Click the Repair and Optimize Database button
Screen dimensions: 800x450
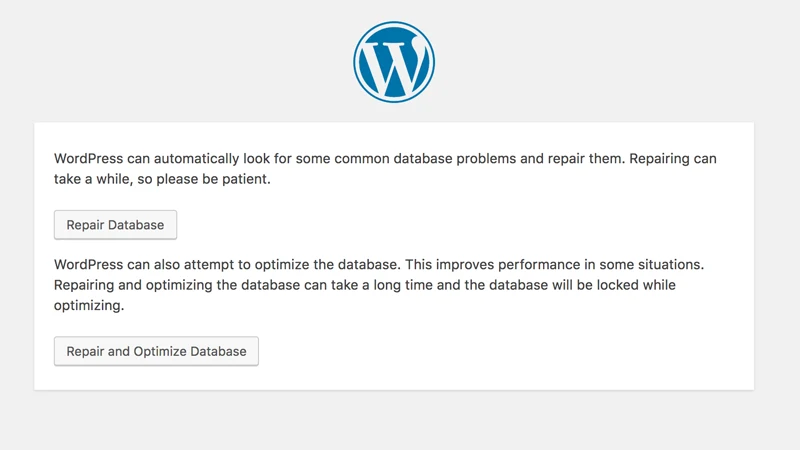[x=156, y=351]
